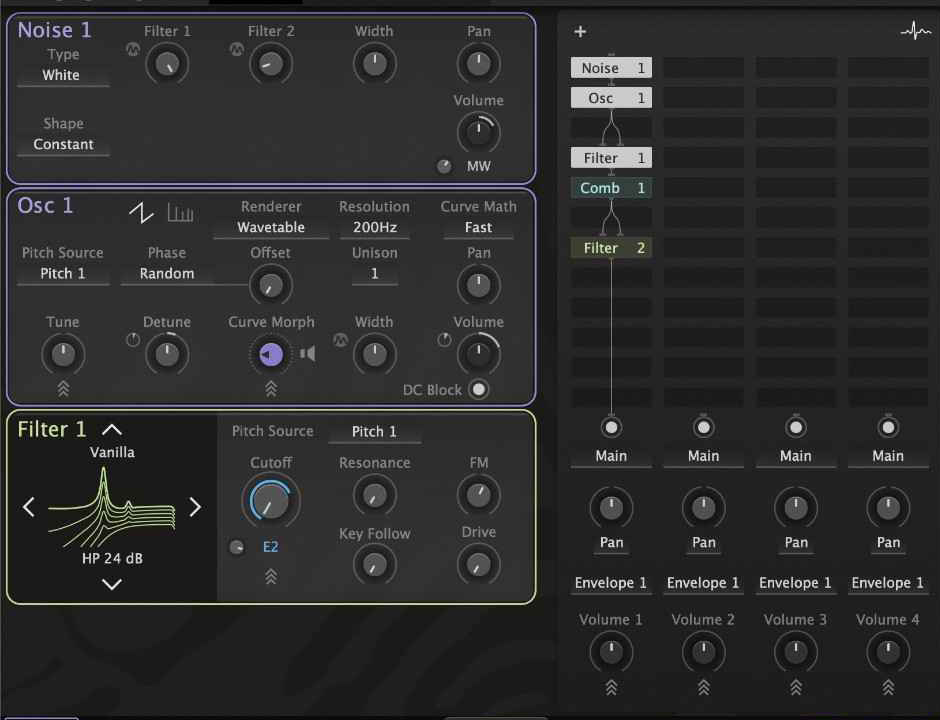Expand modulation arrows under Curve Morph knob

click(271, 389)
